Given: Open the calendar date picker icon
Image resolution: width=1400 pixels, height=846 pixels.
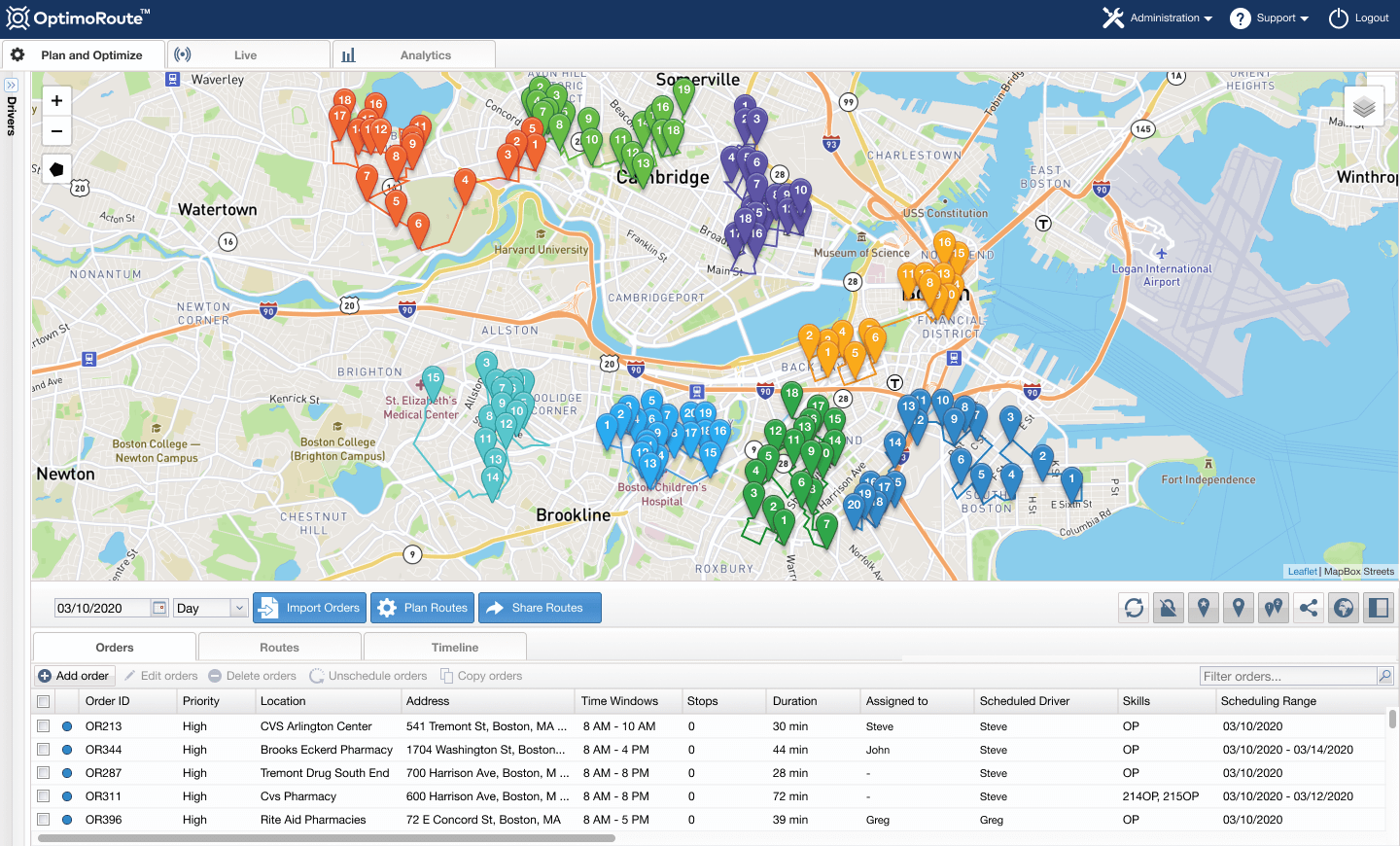Looking at the screenshot, I should point(159,608).
